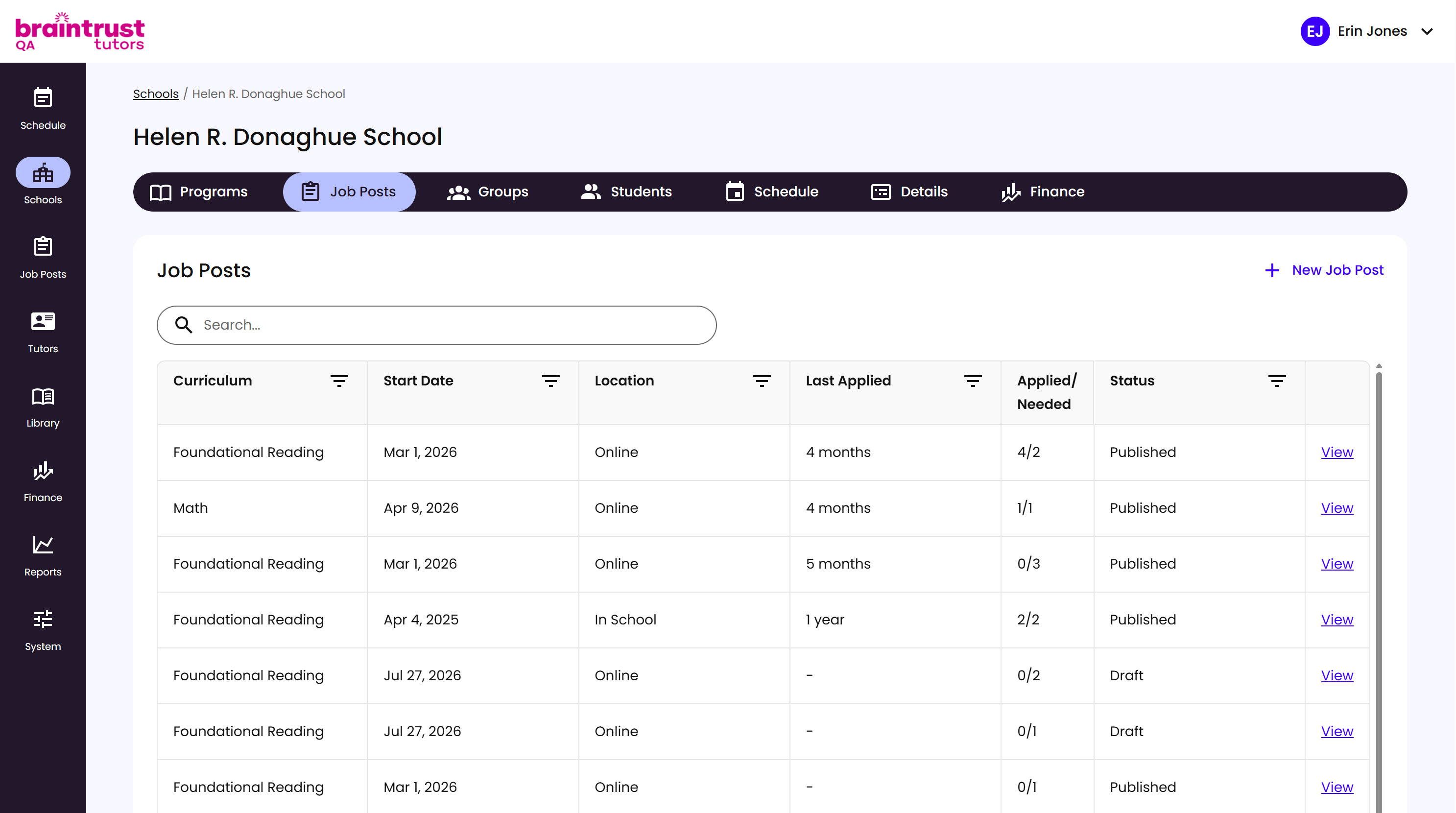Go to Job Posts in sidebar
Viewport: 1456px width, 813px height.
(43, 257)
